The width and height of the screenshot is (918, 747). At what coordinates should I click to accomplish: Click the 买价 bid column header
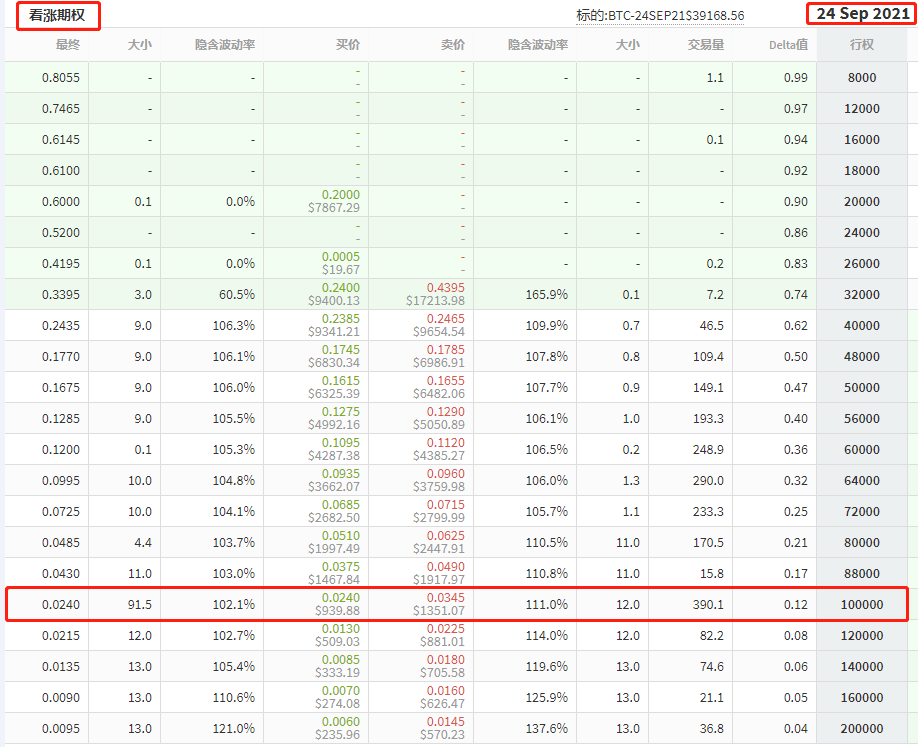(347, 45)
